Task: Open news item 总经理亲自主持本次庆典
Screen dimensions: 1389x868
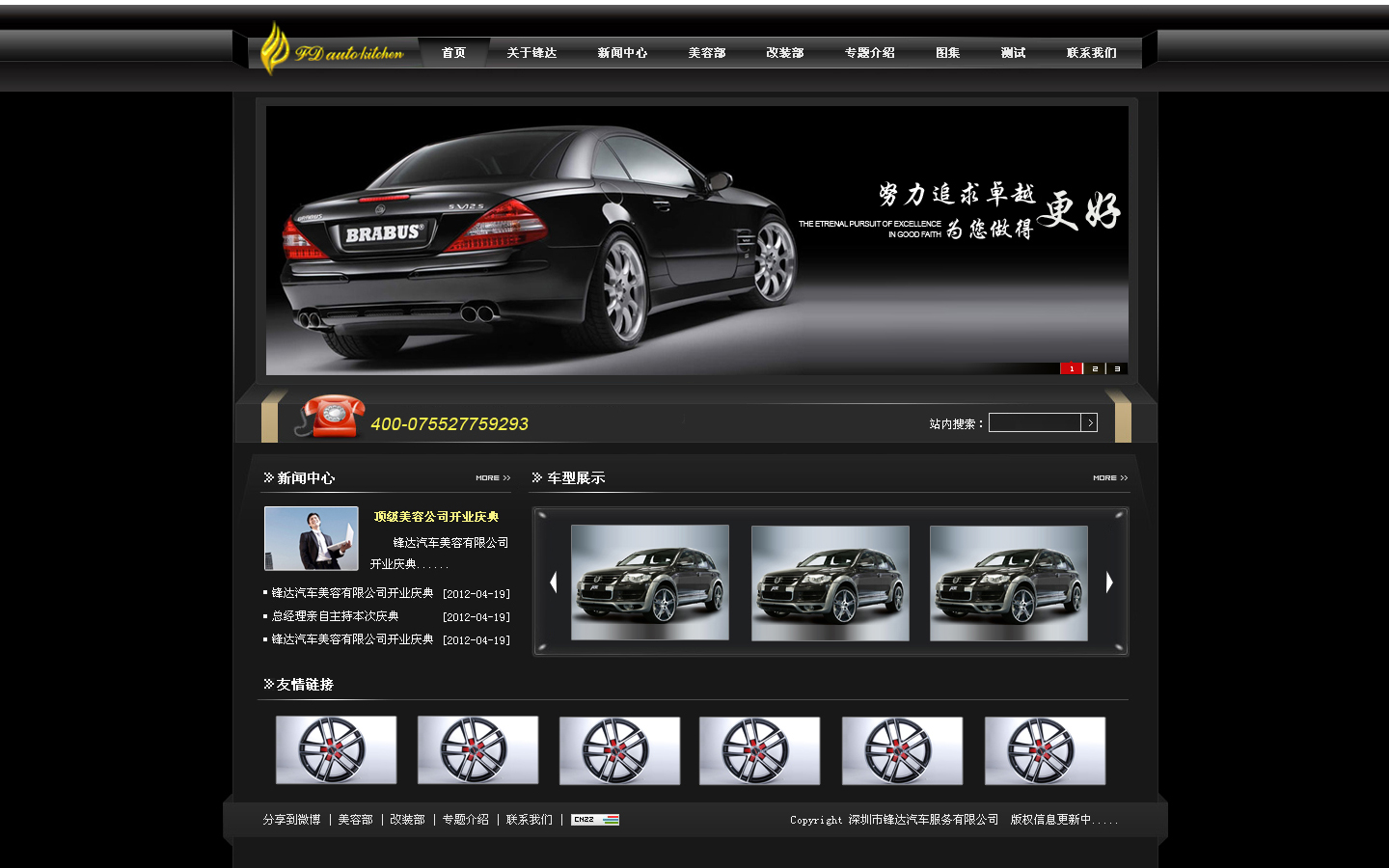Action: (335, 616)
